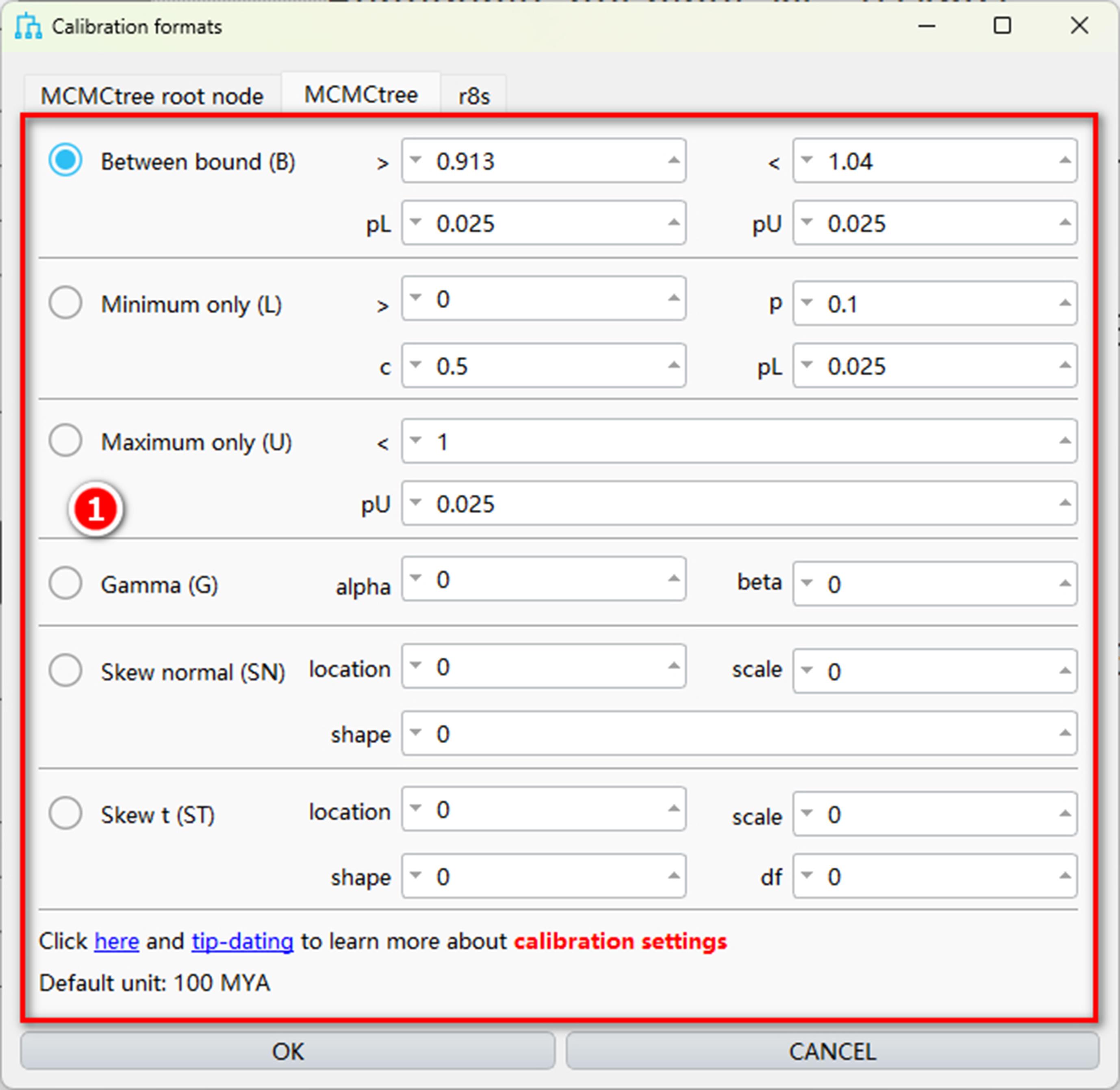Viewport: 1120px width, 1090px height.
Task: Focus the Minimum only p field 0.1
Action: coord(935,303)
